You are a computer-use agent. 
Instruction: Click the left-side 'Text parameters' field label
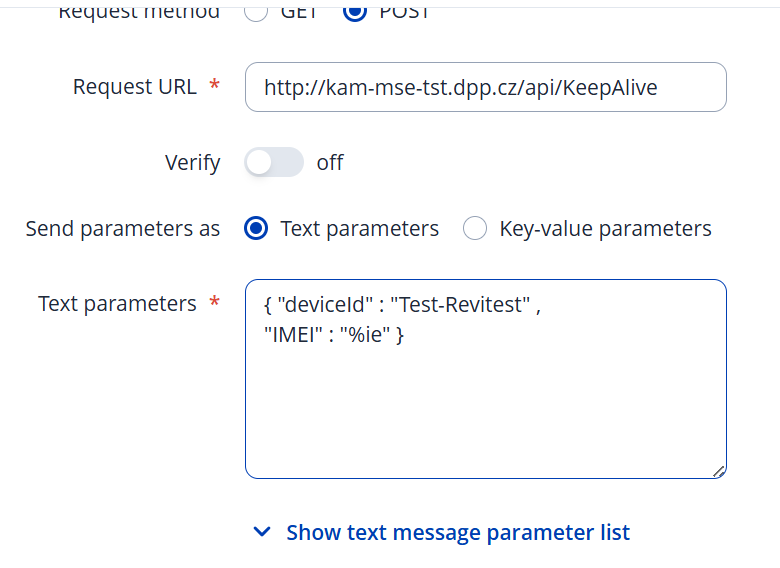coord(117,304)
